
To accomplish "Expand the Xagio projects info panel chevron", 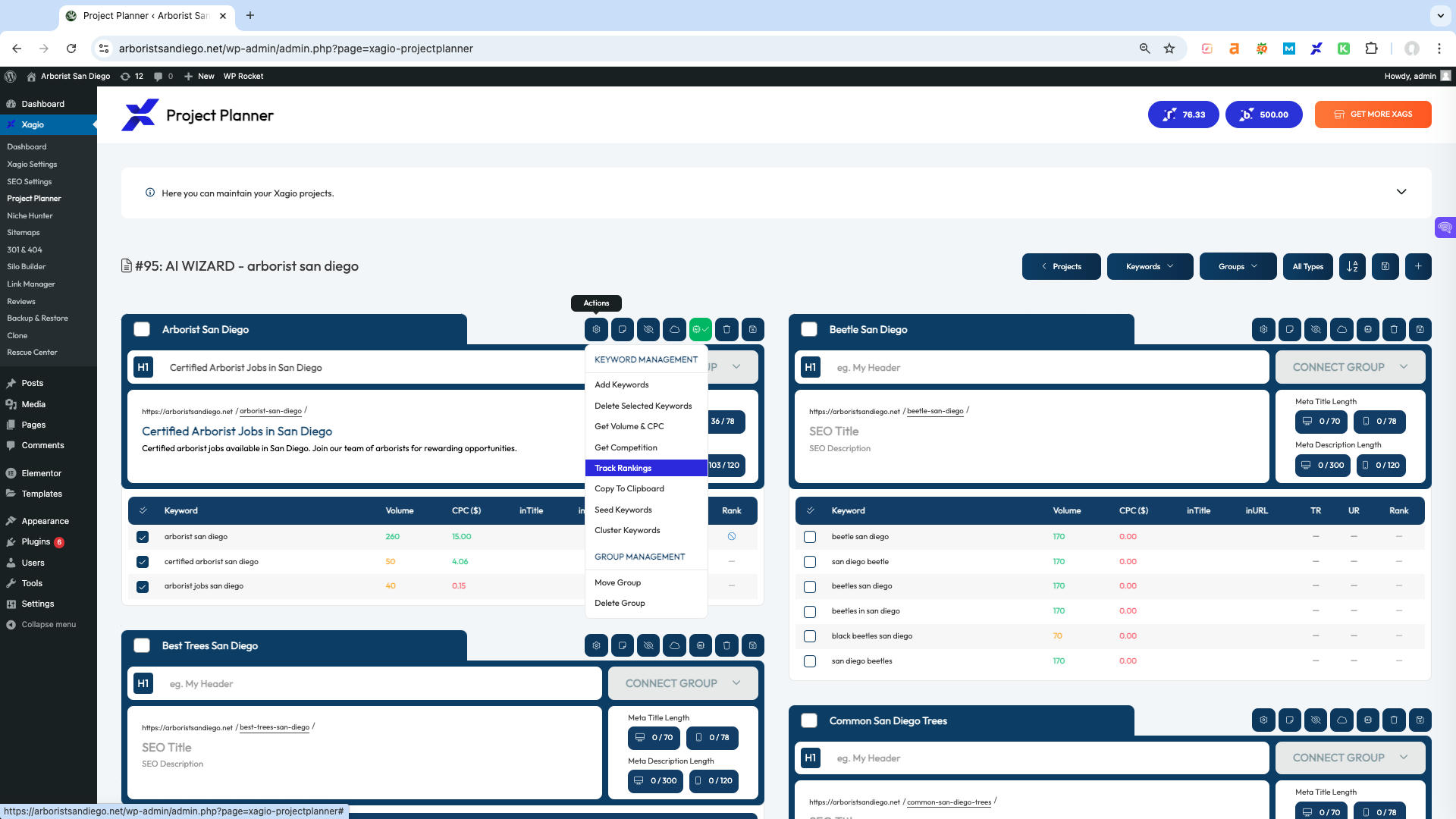I will pyautogui.click(x=1401, y=192).
